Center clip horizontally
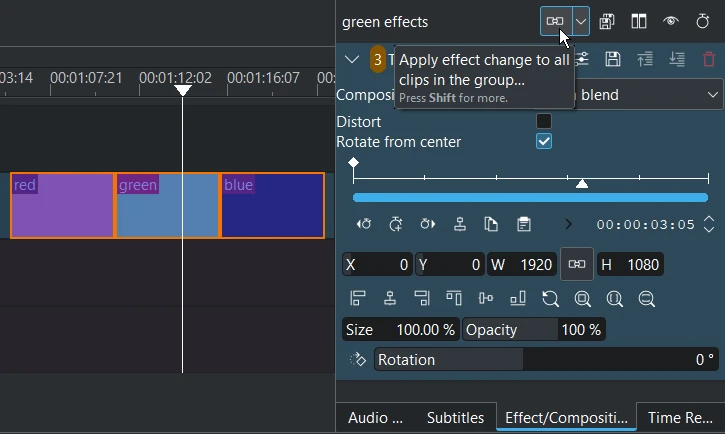The image size is (725, 434). point(390,299)
